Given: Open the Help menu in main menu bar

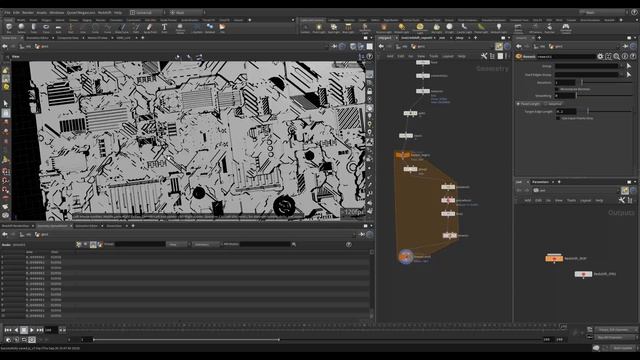Looking at the screenshot, I should tap(118, 13).
